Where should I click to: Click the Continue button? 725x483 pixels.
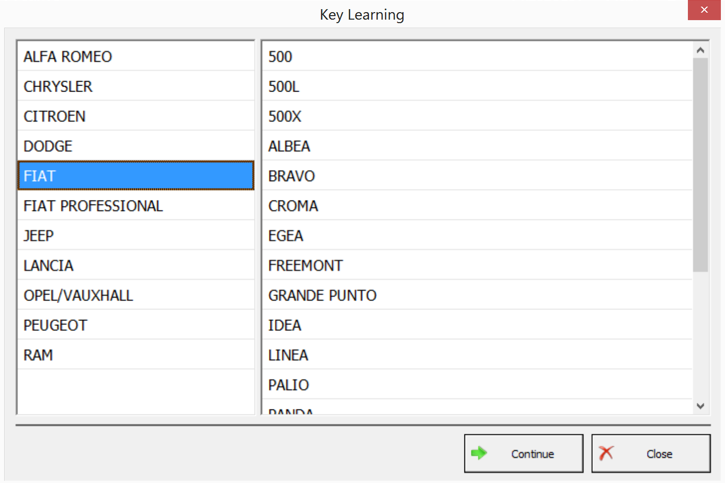pos(523,453)
